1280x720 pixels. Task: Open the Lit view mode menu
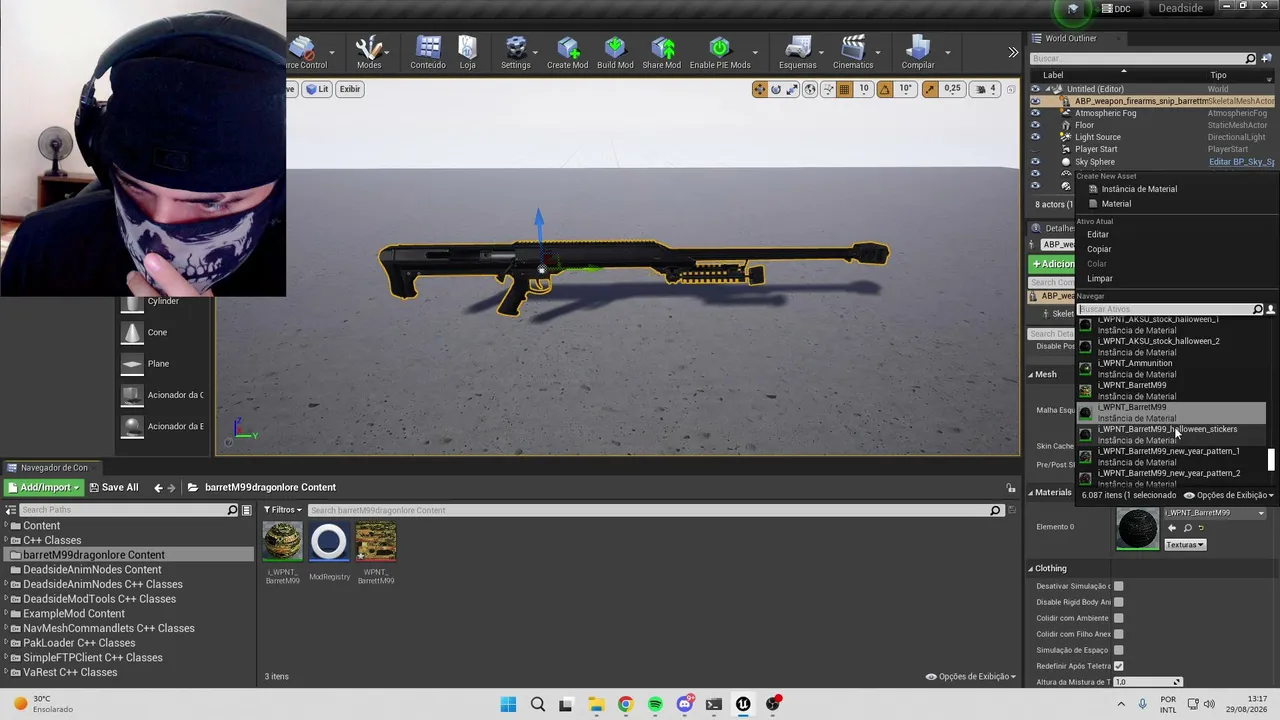pyautogui.click(x=317, y=89)
